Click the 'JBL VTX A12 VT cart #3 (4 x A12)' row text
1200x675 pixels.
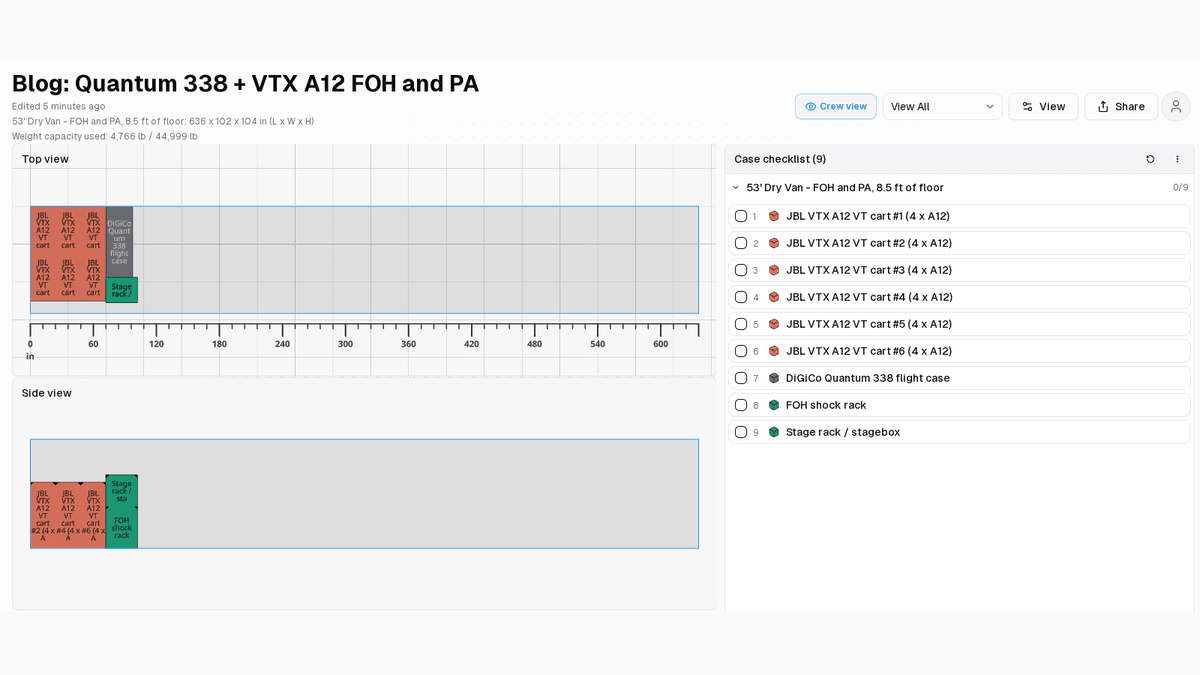click(x=869, y=270)
